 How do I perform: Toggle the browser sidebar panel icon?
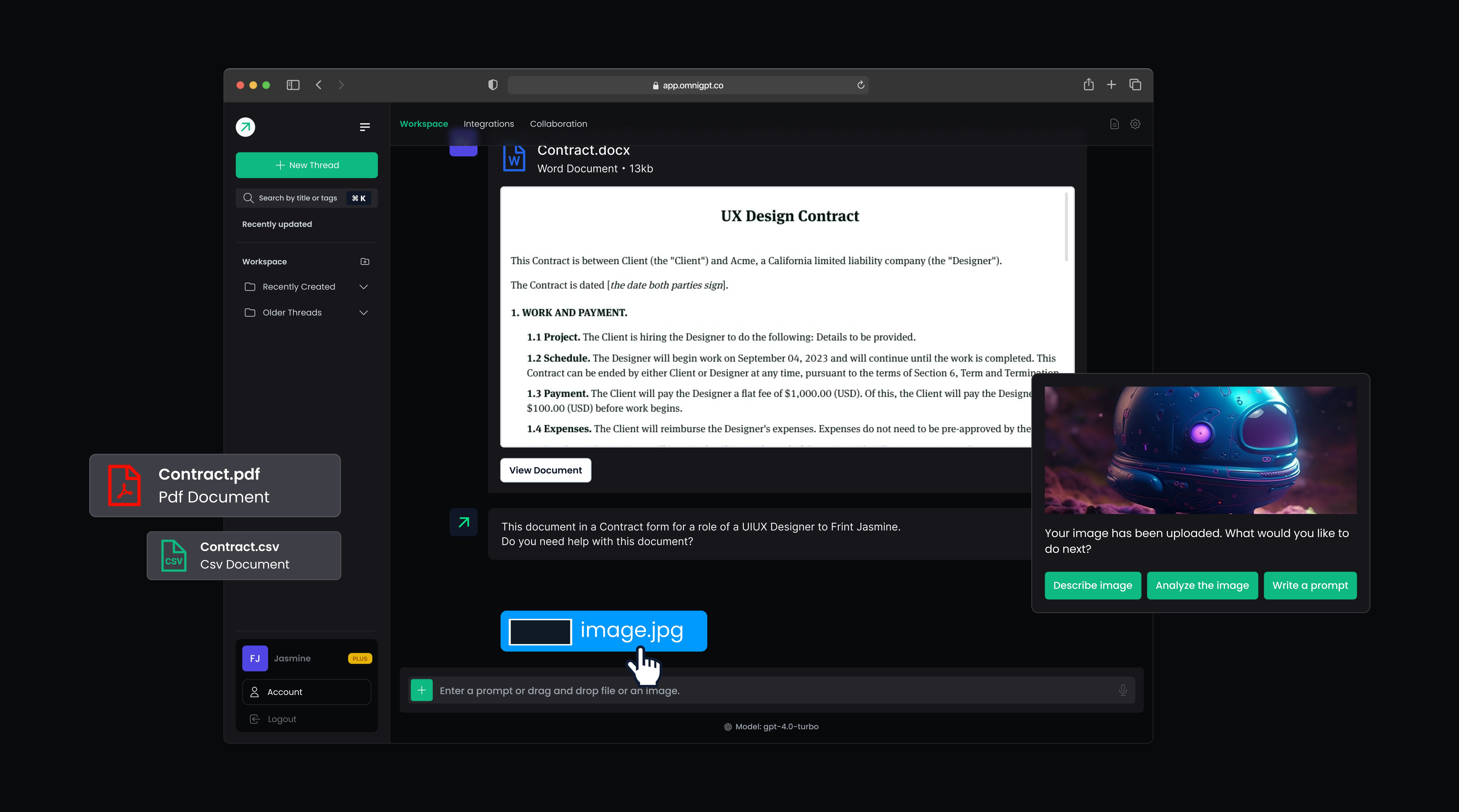pyautogui.click(x=293, y=85)
